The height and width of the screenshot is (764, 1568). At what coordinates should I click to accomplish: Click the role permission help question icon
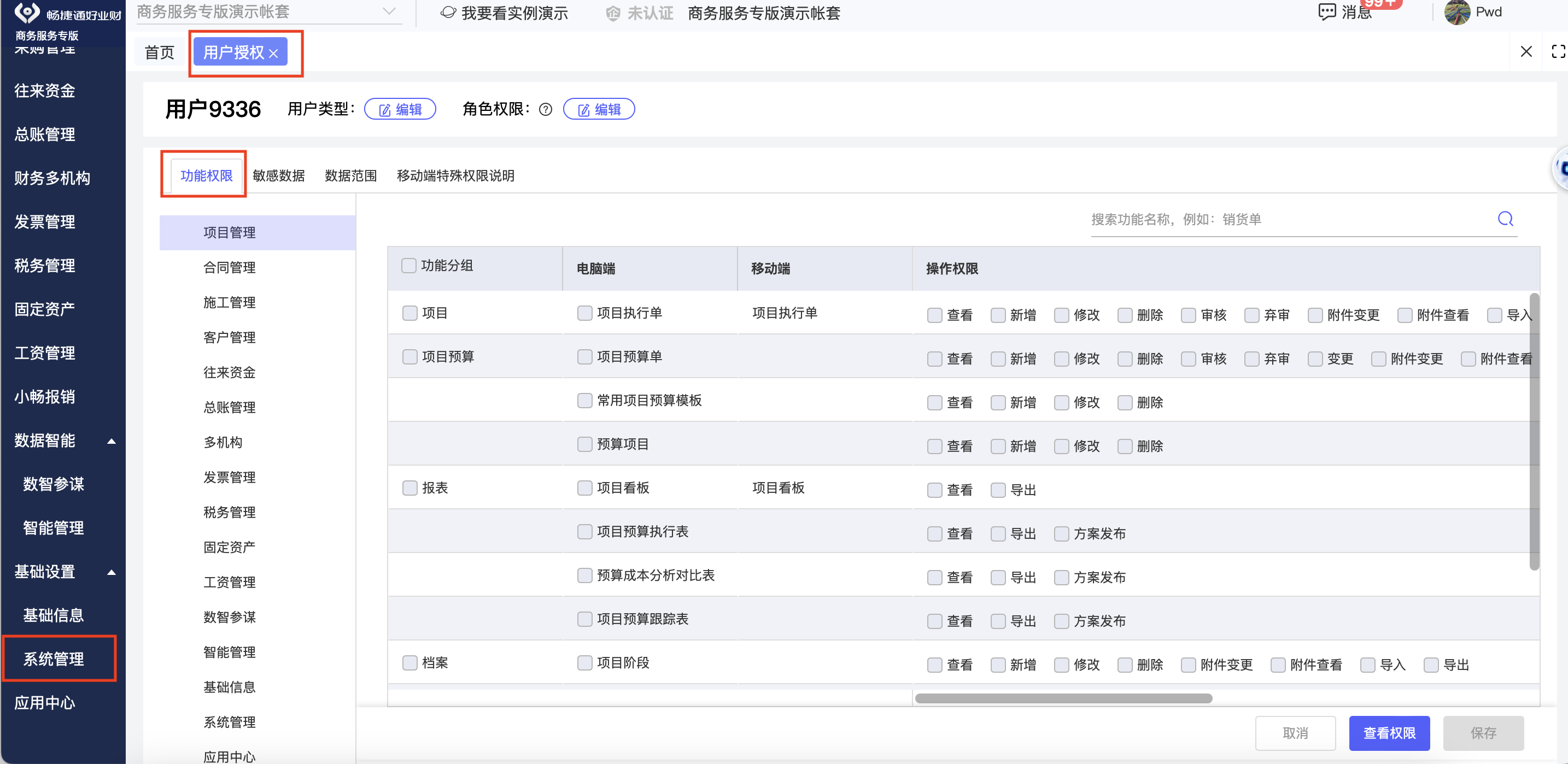(x=546, y=109)
